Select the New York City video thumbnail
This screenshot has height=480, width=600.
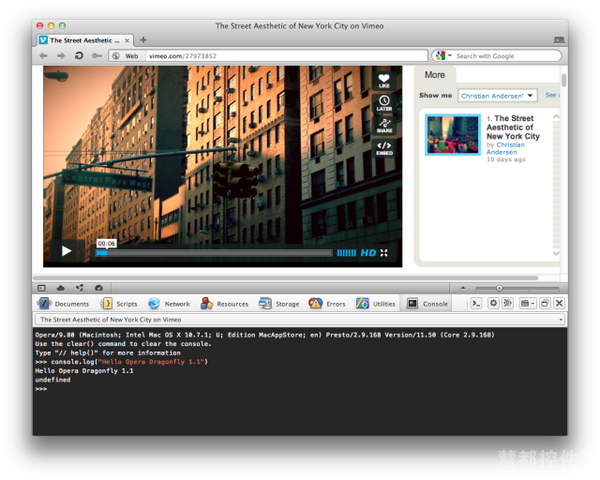[453, 135]
